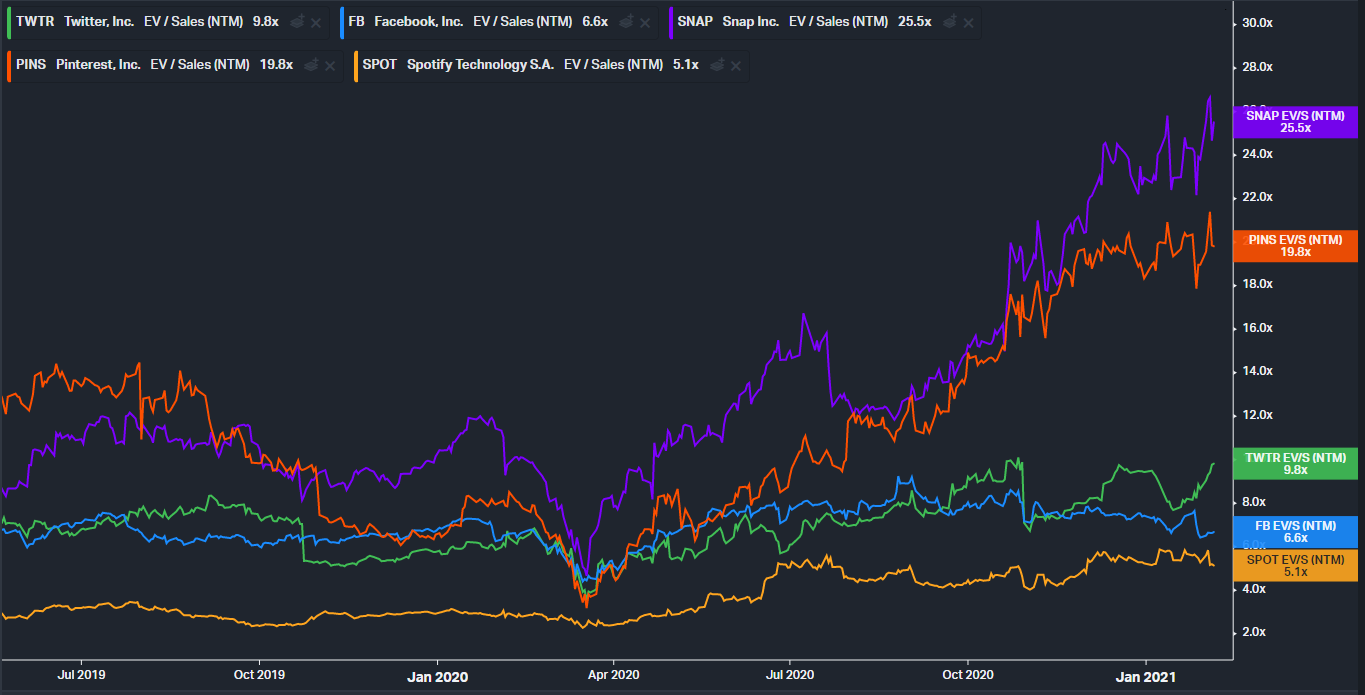Click 'EV / Sales (NTM)' in the PINS legend
This screenshot has height=695, width=1365.
click(200, 65)
